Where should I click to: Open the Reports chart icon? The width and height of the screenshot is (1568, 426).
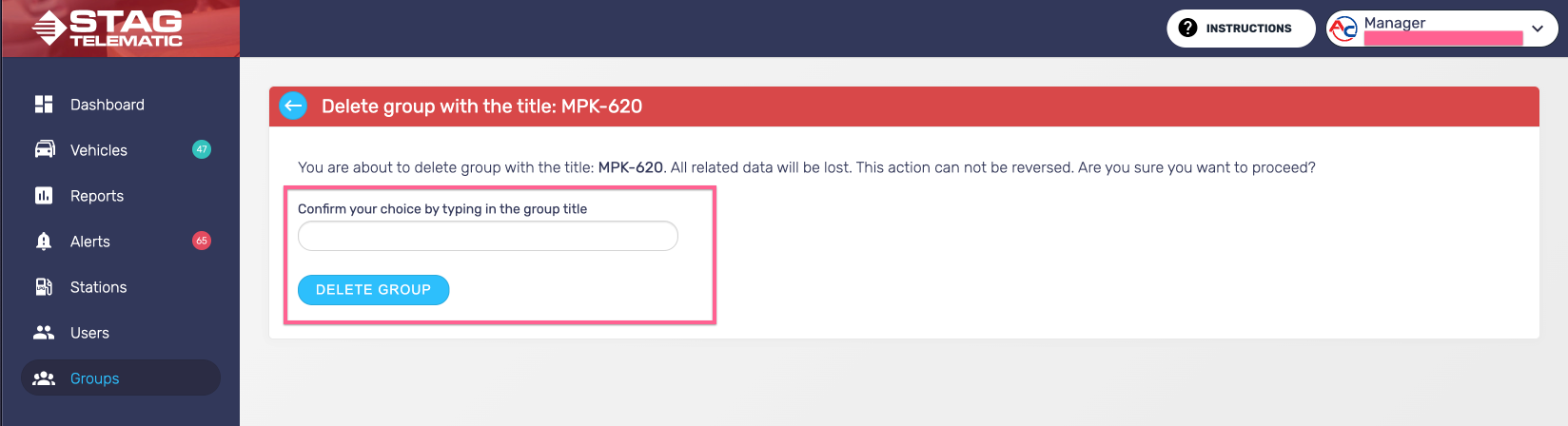44,195
